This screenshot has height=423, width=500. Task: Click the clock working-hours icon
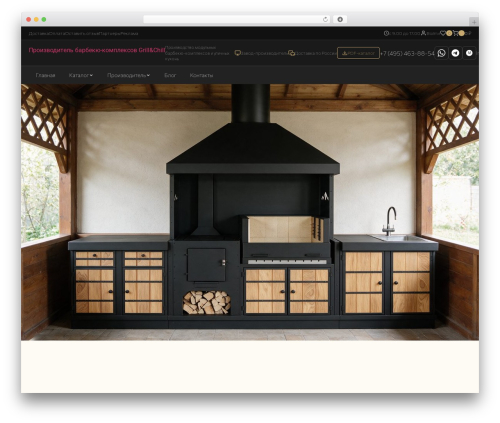386,33
